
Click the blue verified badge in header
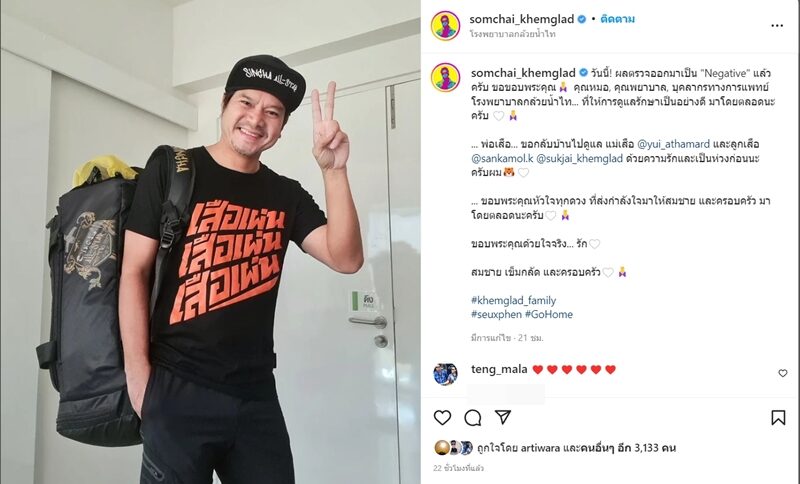point(582,19)
